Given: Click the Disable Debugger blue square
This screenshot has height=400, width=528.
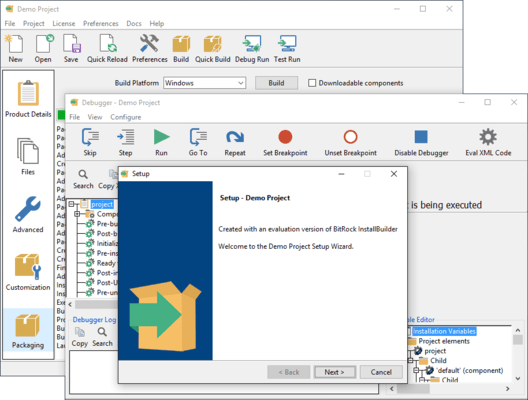Looking at the screenshot, I should coord(421,137).
